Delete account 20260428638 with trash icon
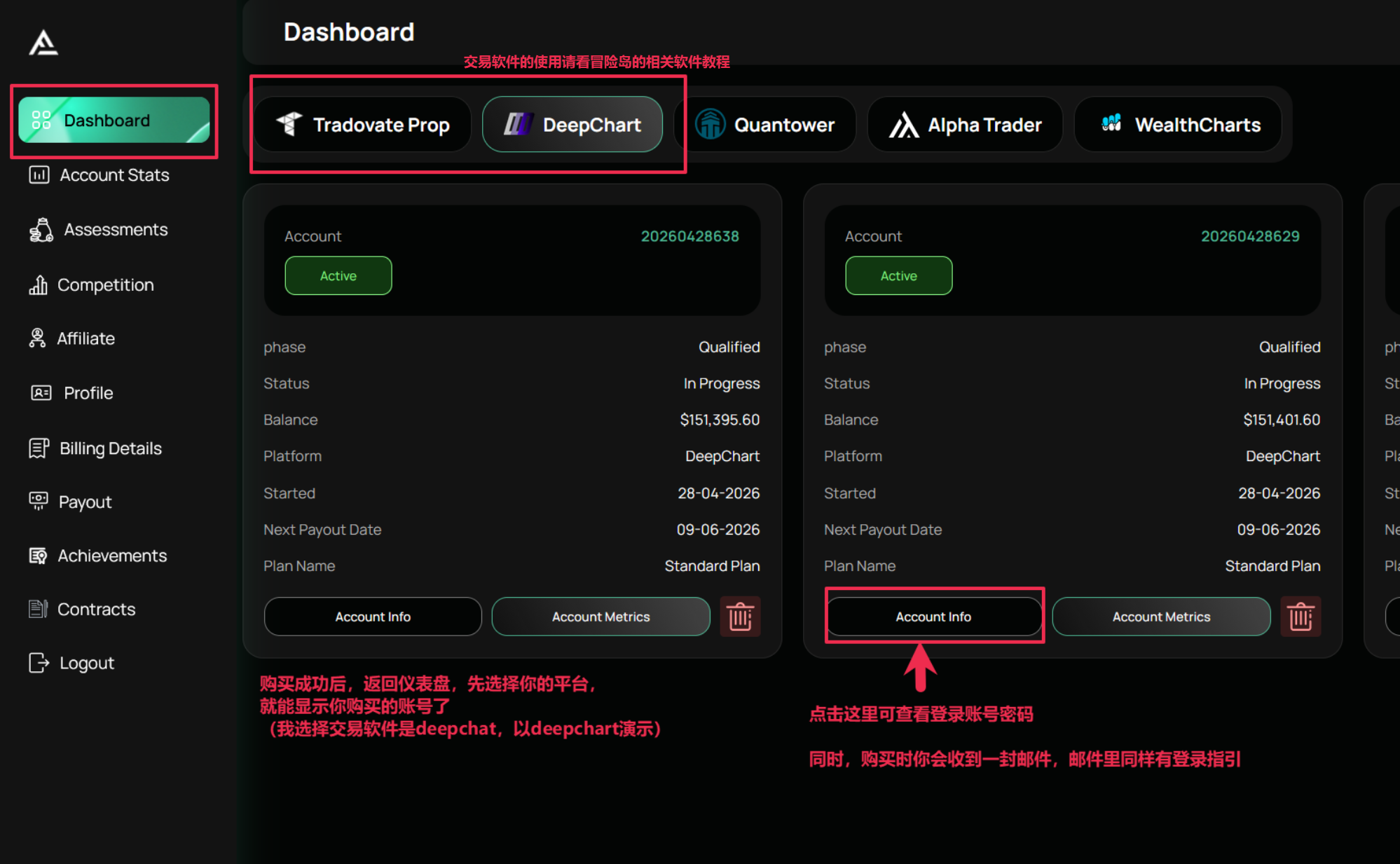Image resolution: width=1400 pixels, height=864 pixels. (740, 617)
